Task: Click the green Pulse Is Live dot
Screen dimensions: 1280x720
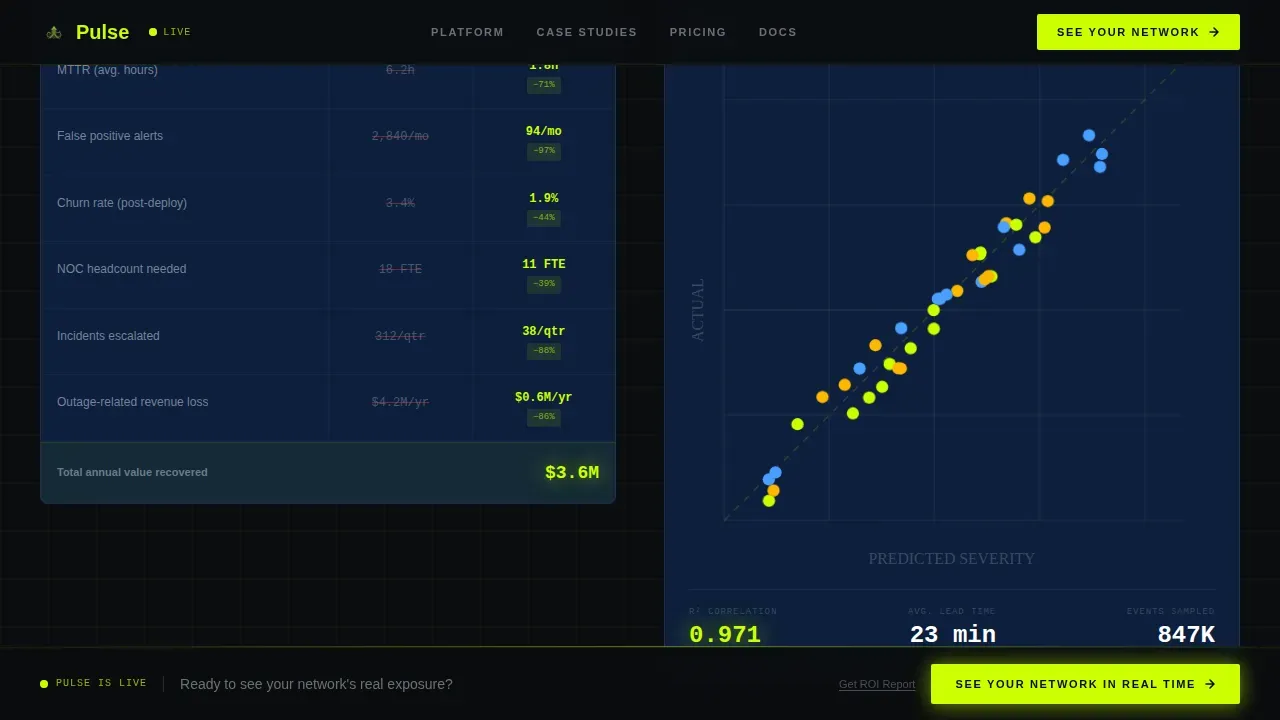Action: coord(44,684)
